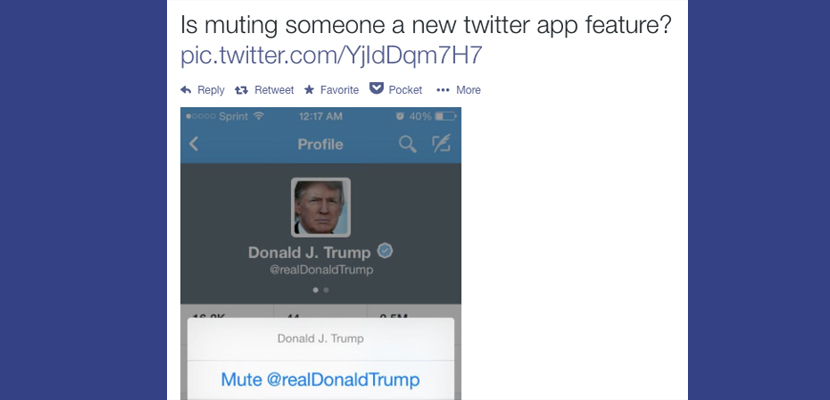
Task: Click the Profile title in the header
Action: tap(320, 144)
